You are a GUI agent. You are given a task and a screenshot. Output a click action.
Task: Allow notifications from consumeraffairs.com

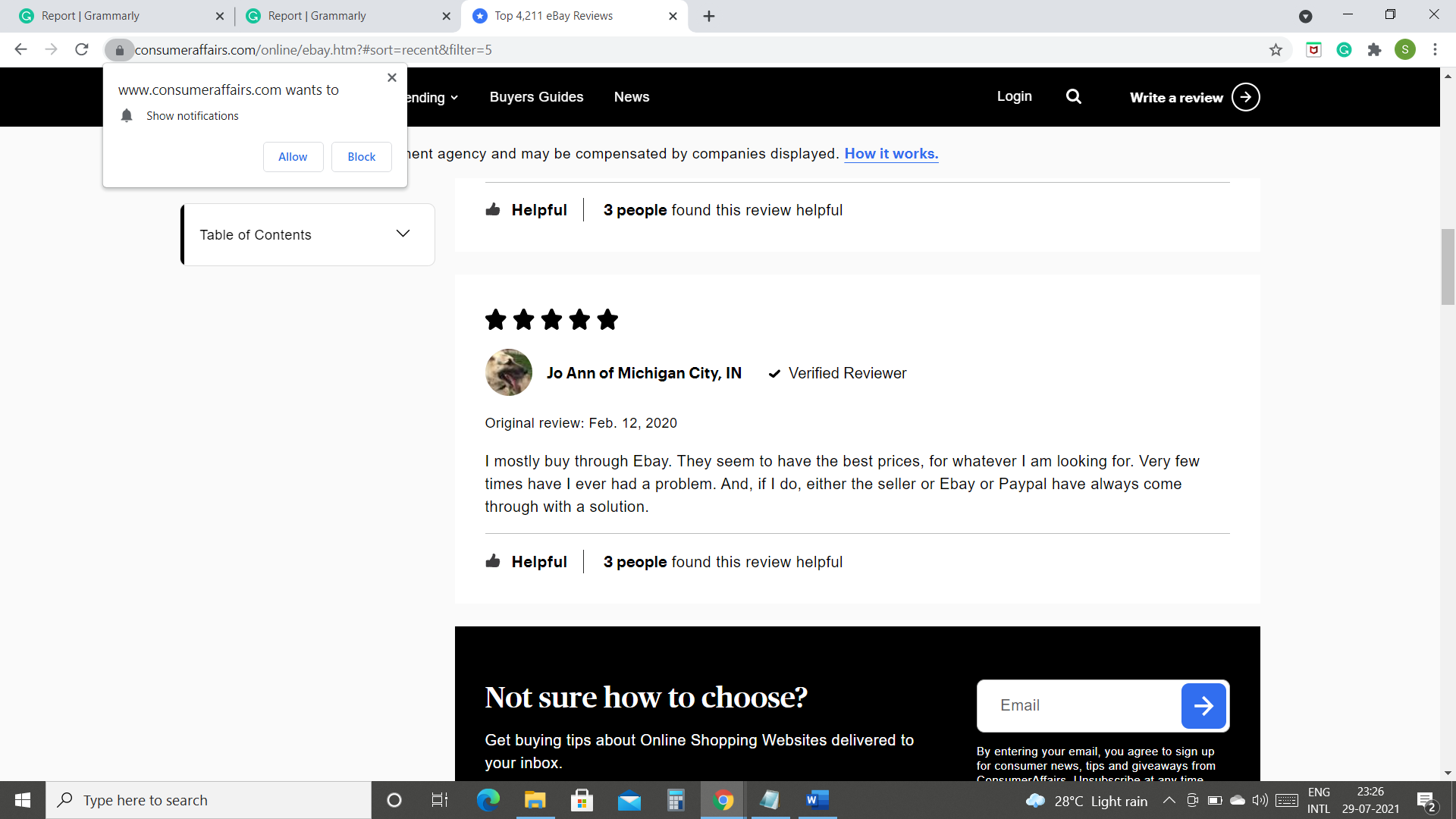(293, 157)
